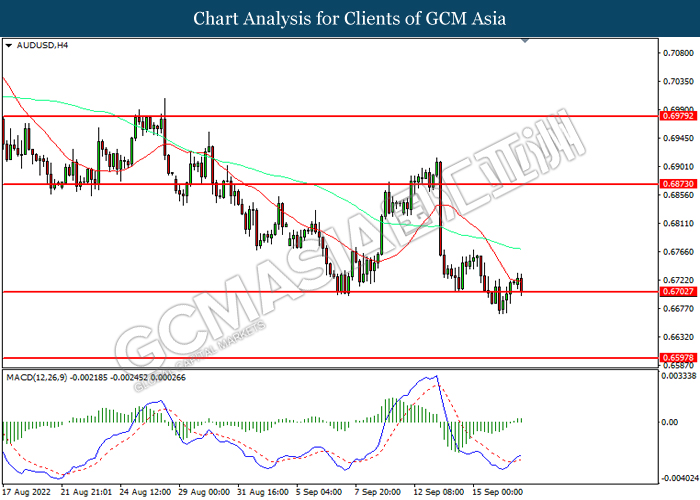Click the 0.67220 price axis value
This screenshot has width=700, height=500.
tap(679, 280)
